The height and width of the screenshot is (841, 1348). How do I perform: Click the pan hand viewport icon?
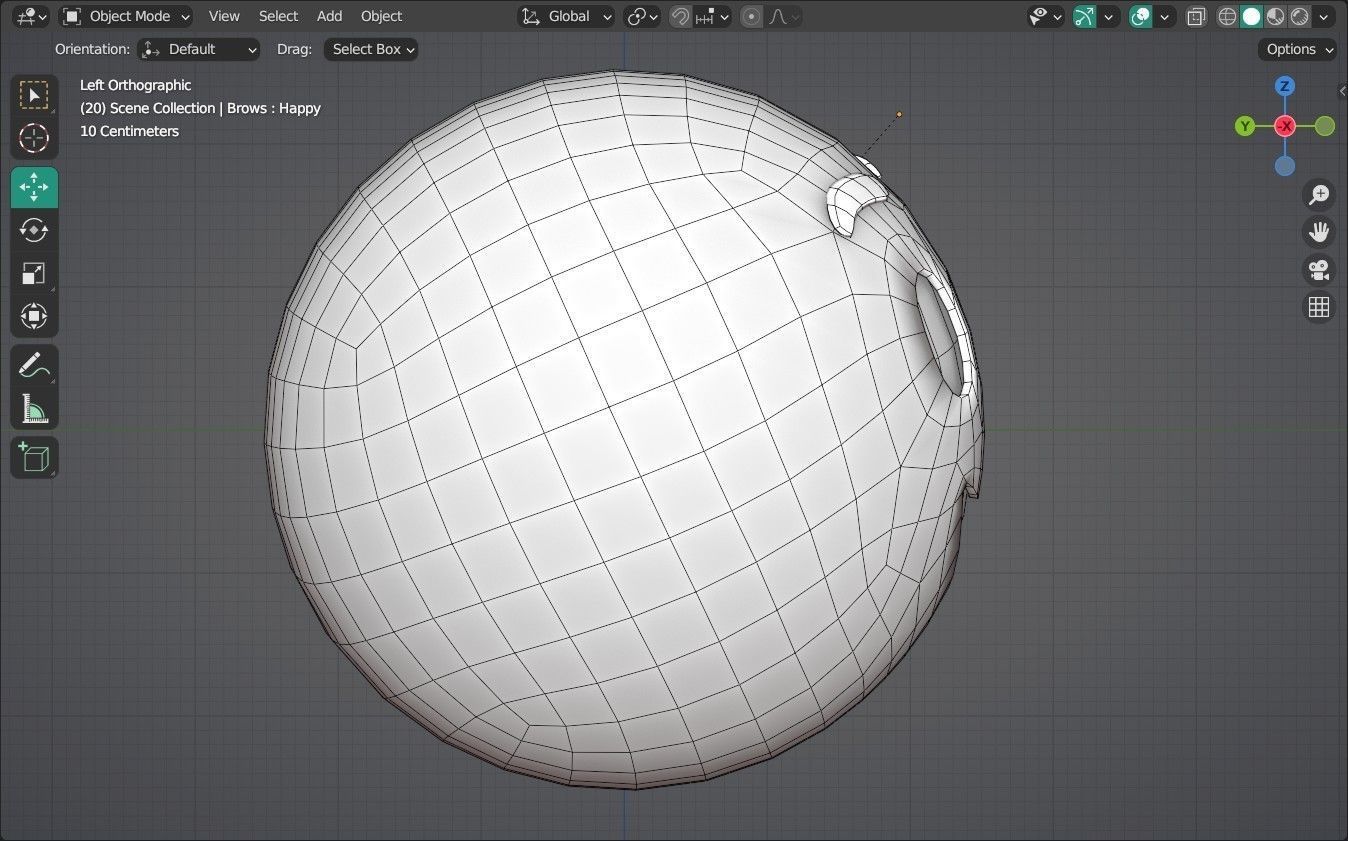(1319, 232)
